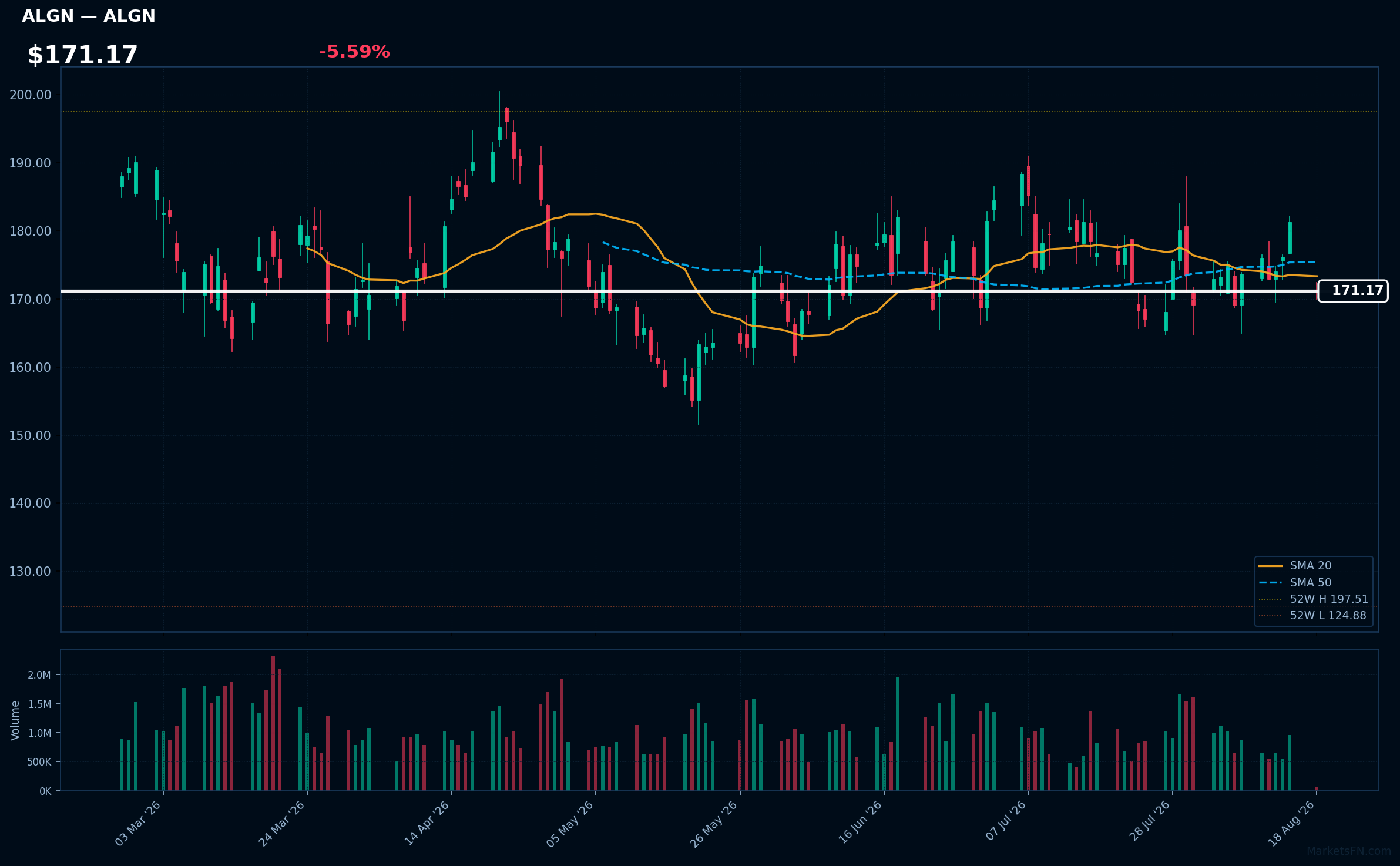Click the 26 May '26 date label
Screen dimensions: 1400x866
(x=714, y=824)
